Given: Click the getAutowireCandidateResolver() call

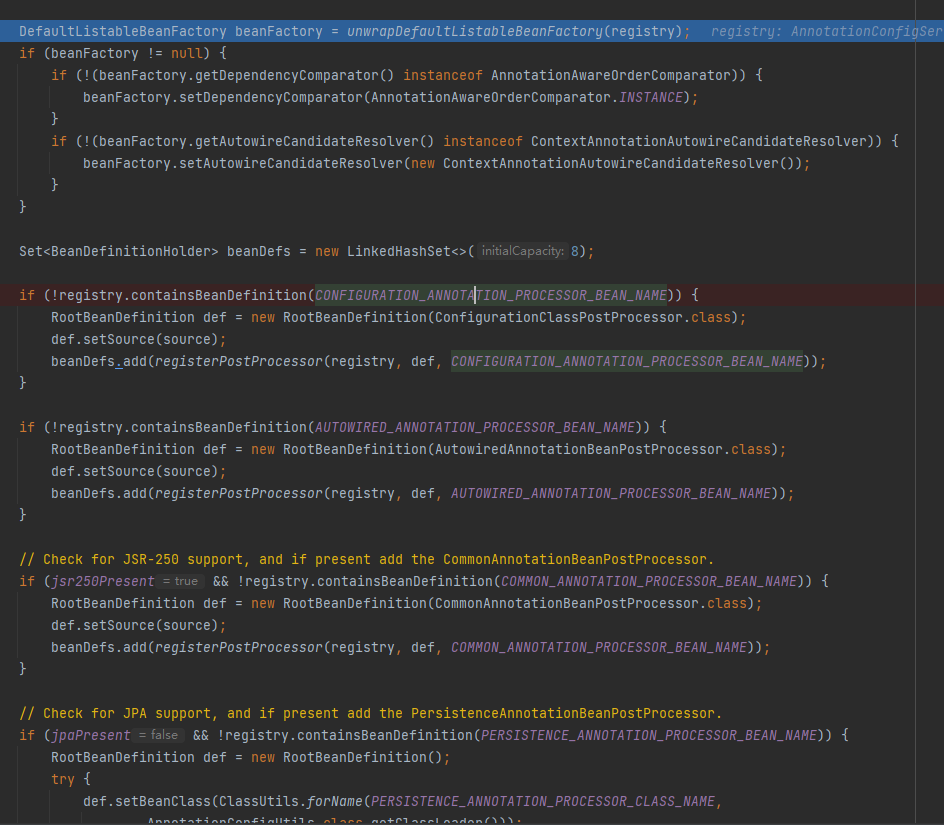Looking at the screenshot, I should point(315,142).
